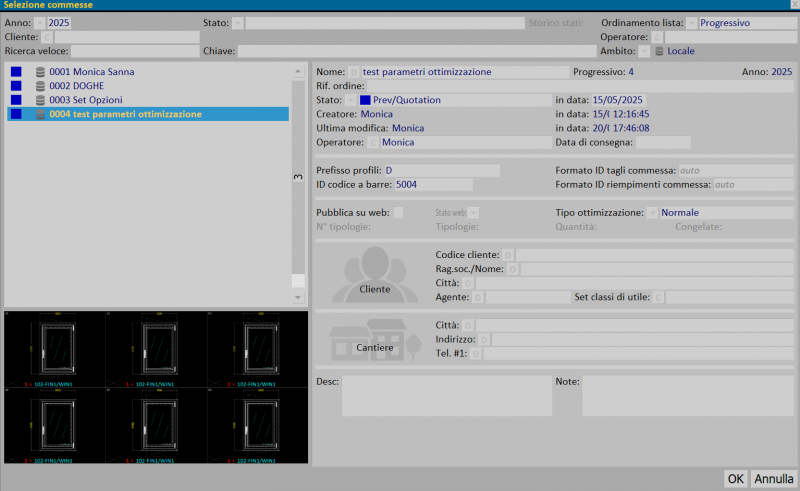The width and height of the screenshot is (800, 491).
Task: Click the OK button
Action: [735, 479]
